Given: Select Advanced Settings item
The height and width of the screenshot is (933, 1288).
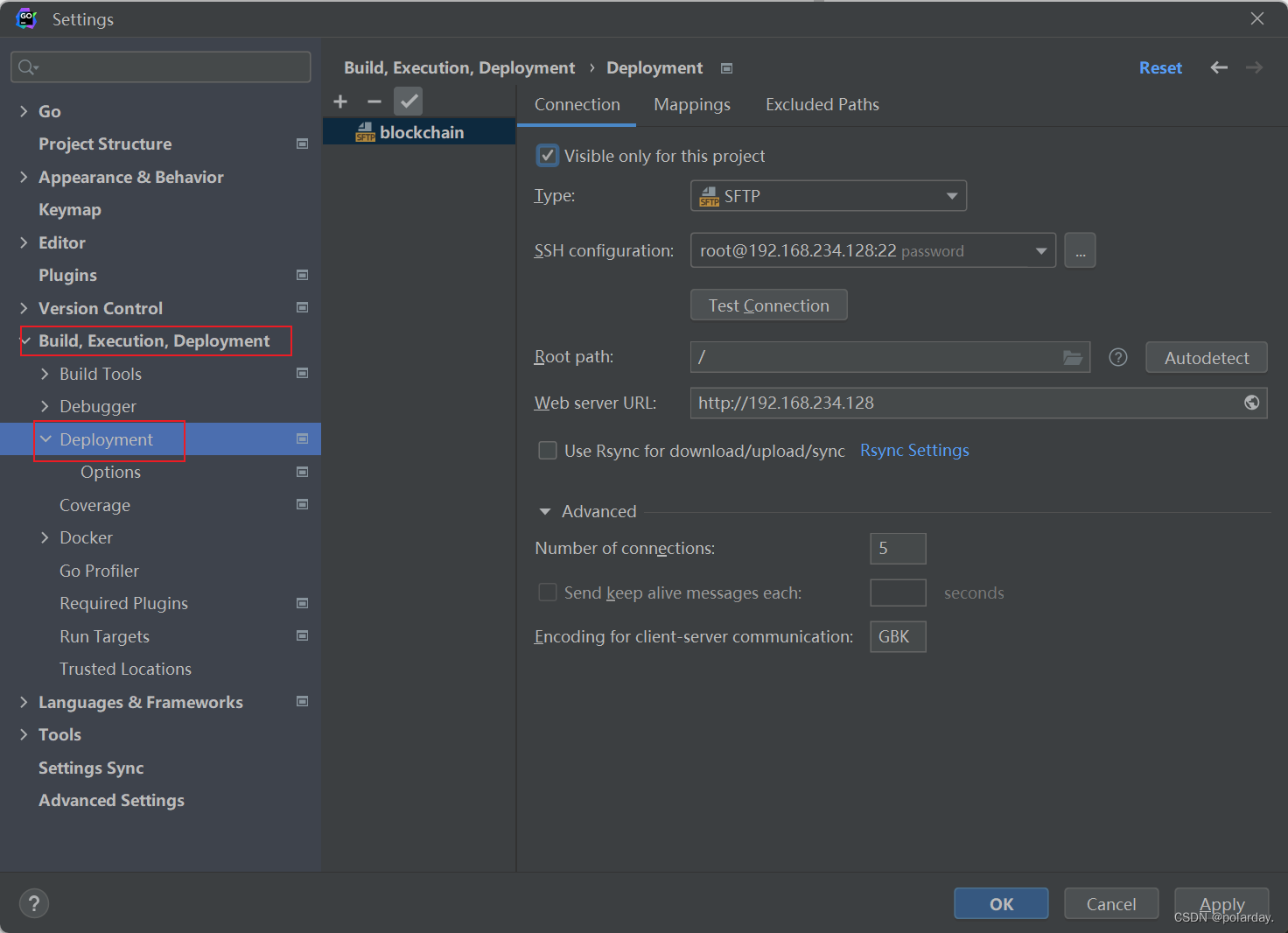Looking at the screenshot, I should pos(111,801).
